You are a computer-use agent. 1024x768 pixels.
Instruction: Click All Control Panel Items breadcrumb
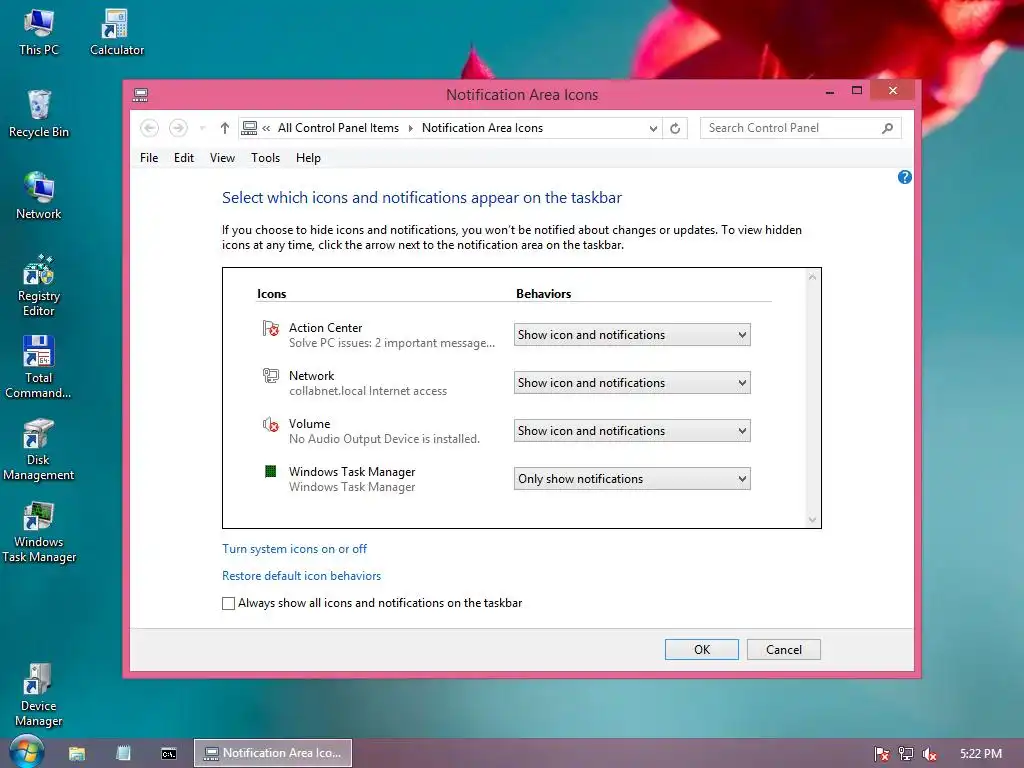[338, 128]
